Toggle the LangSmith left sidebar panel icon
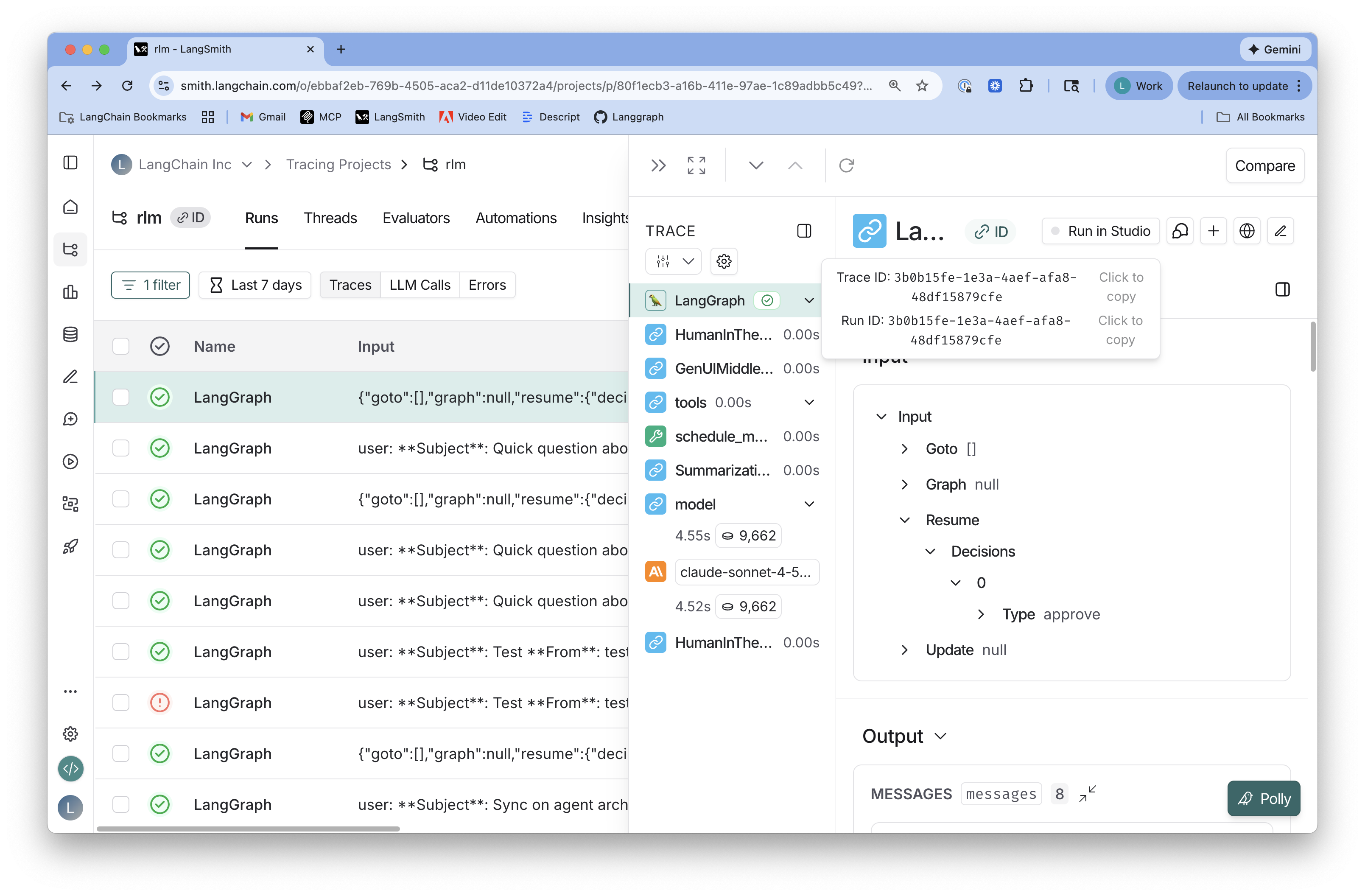Viewport: 1365px width, 896px height. [70, 163]
